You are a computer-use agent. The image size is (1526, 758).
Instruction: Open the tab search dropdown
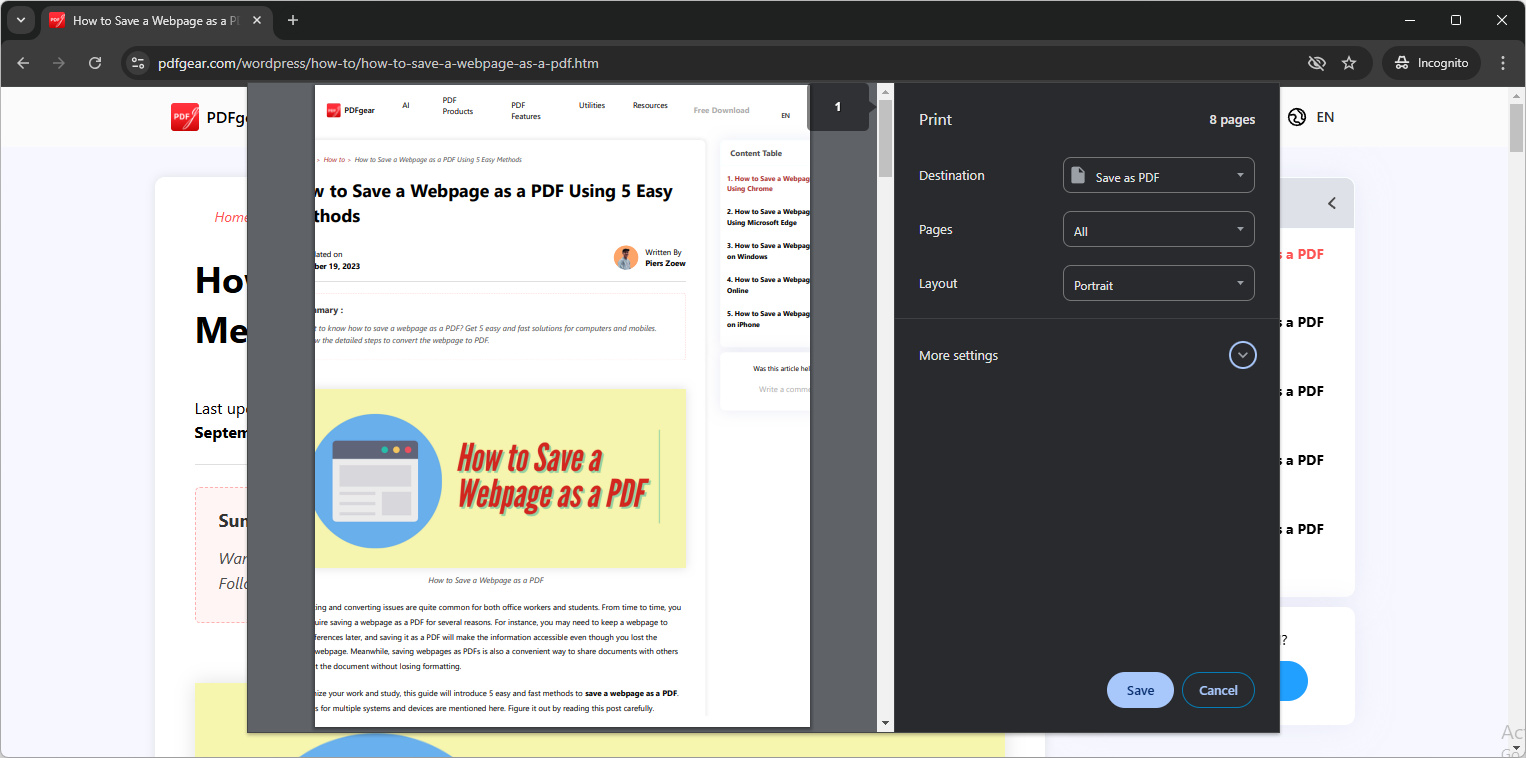tap(21, 20)
